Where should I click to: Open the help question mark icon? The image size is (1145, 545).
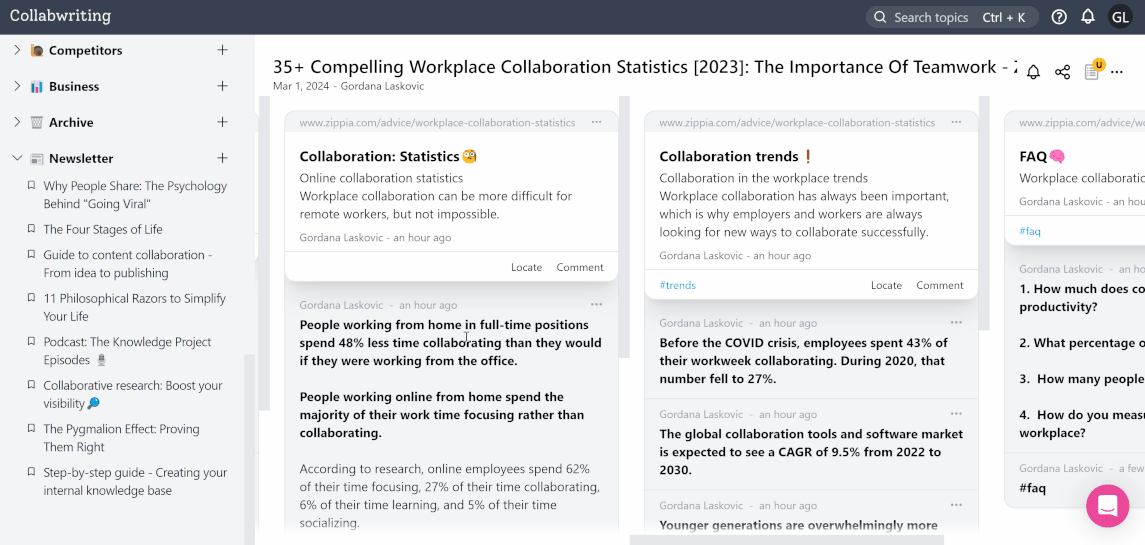pos(1059,17)
